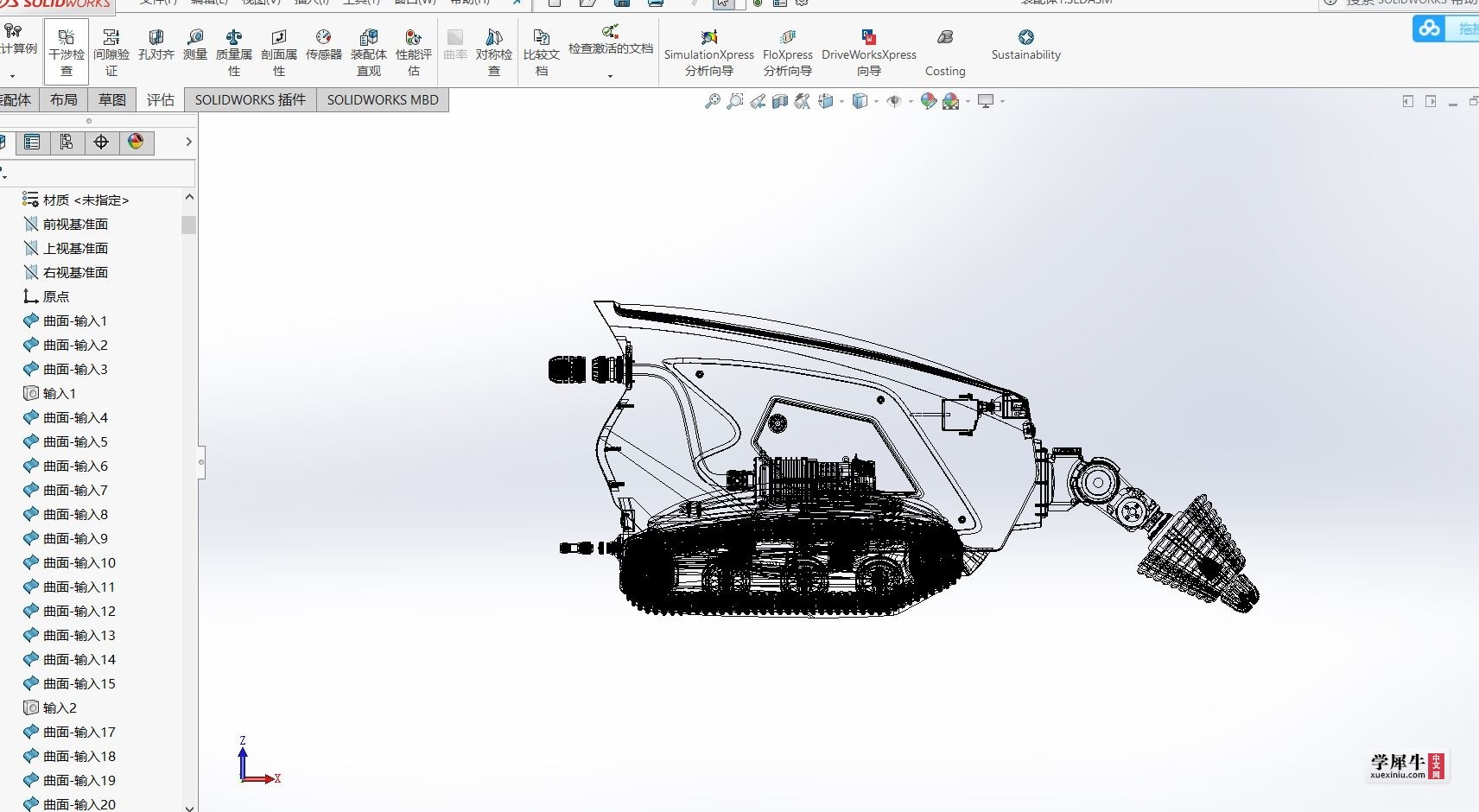
Task: Click left split-panel button in viewport corner
Action: [1408, 101]
